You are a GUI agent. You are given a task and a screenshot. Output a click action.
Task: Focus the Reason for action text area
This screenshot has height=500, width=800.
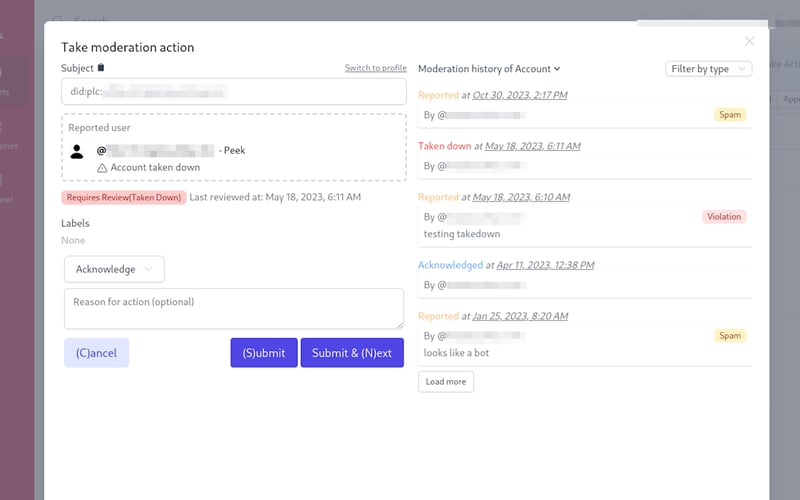point(234,309)
